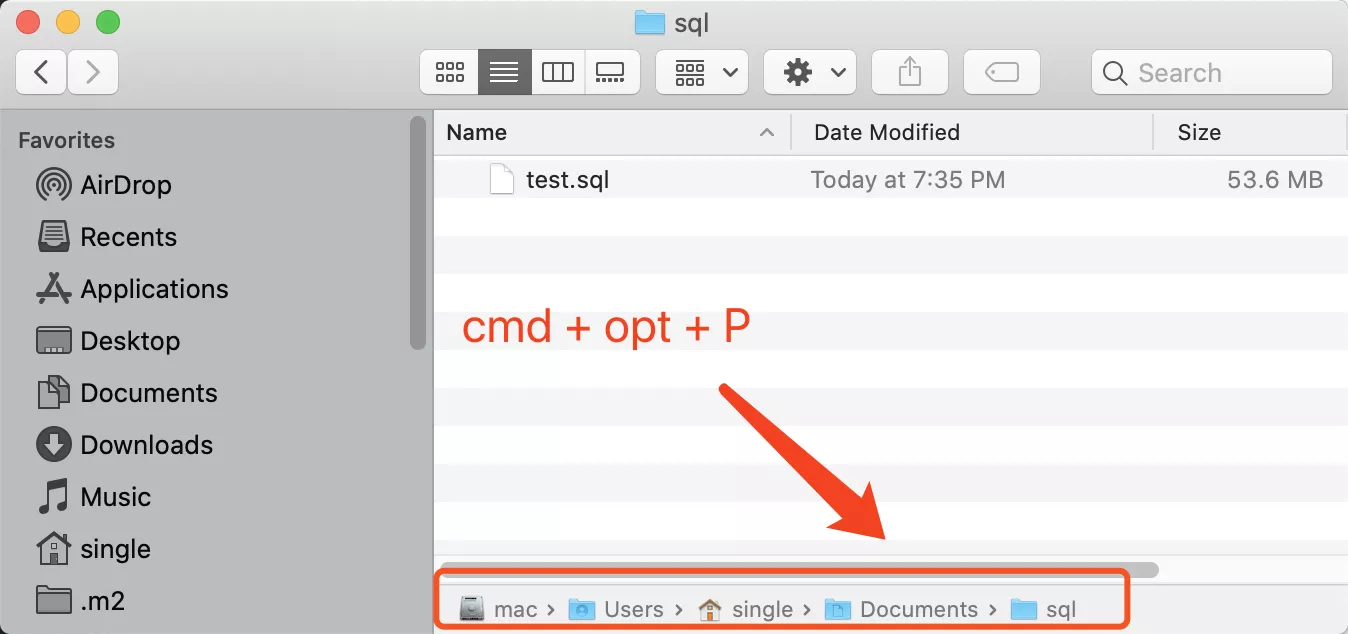Click sql in the path bar
1348x634 pixels.
click(x=1043, y=609)
